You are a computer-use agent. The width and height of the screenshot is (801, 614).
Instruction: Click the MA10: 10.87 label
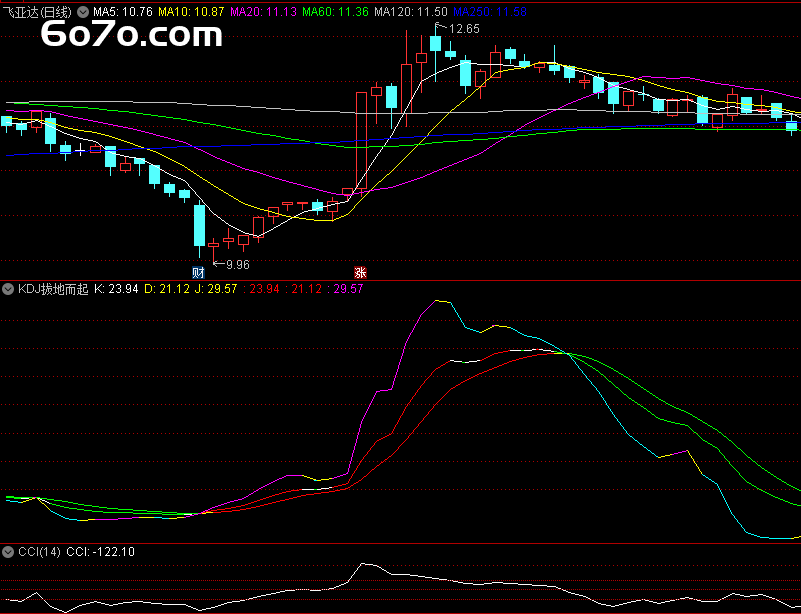pyautogui.click(x=191, y=12)
